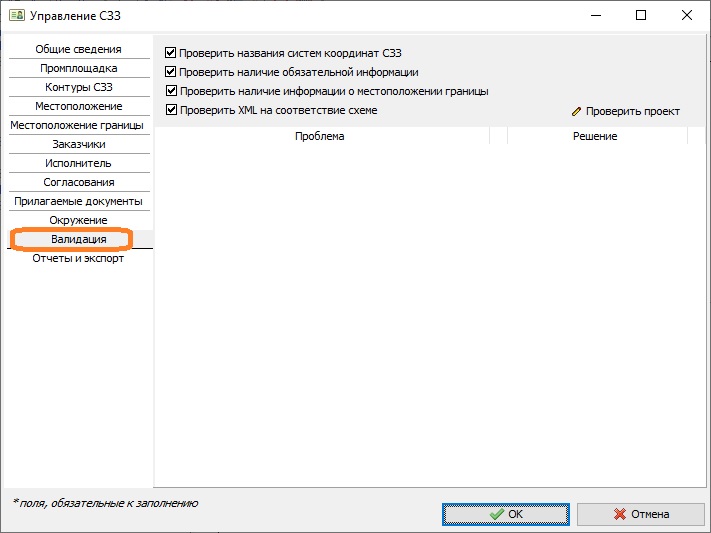Show the Прилагаемые документы tab
The image size is (711, 533).
78,201
